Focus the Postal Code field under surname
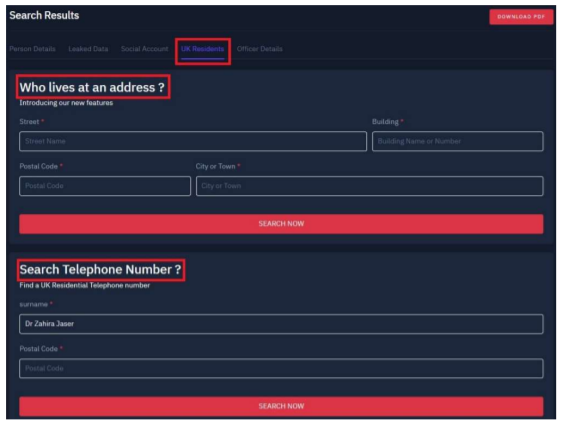 [281, 368]
